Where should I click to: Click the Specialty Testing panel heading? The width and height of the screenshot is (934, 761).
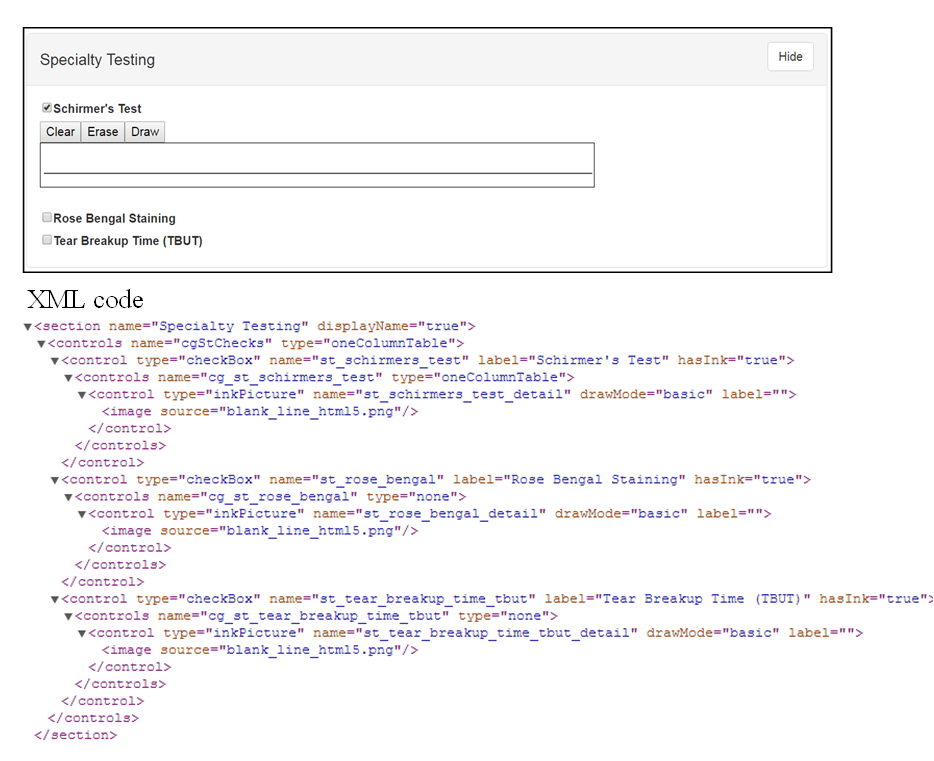pos(98,60)
